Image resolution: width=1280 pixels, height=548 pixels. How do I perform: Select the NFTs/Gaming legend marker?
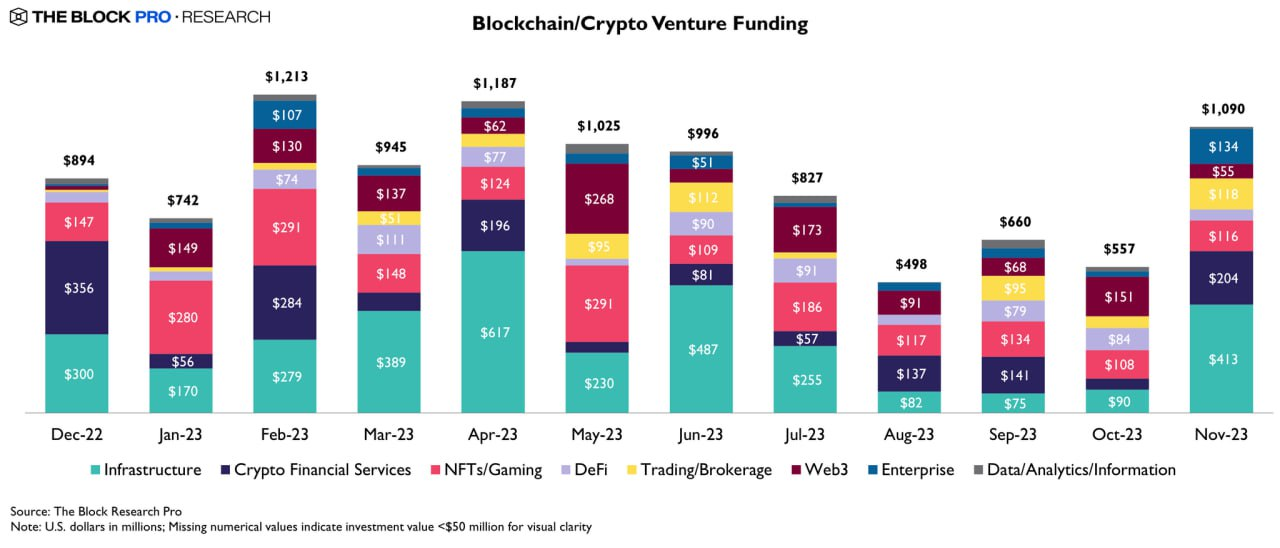click(433, 470)
